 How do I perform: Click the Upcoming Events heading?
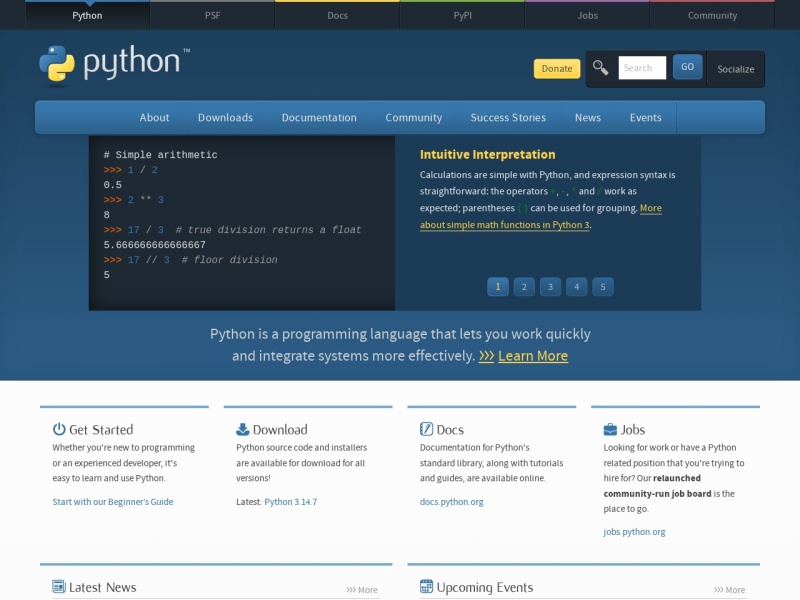pyautogui.click(x=485, y=587)
